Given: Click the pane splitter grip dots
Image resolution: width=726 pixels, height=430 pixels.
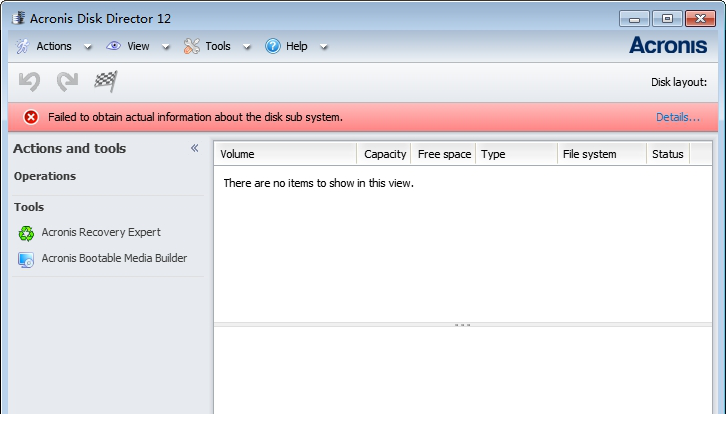Looking at the screenshot, I should click(463, 325).
